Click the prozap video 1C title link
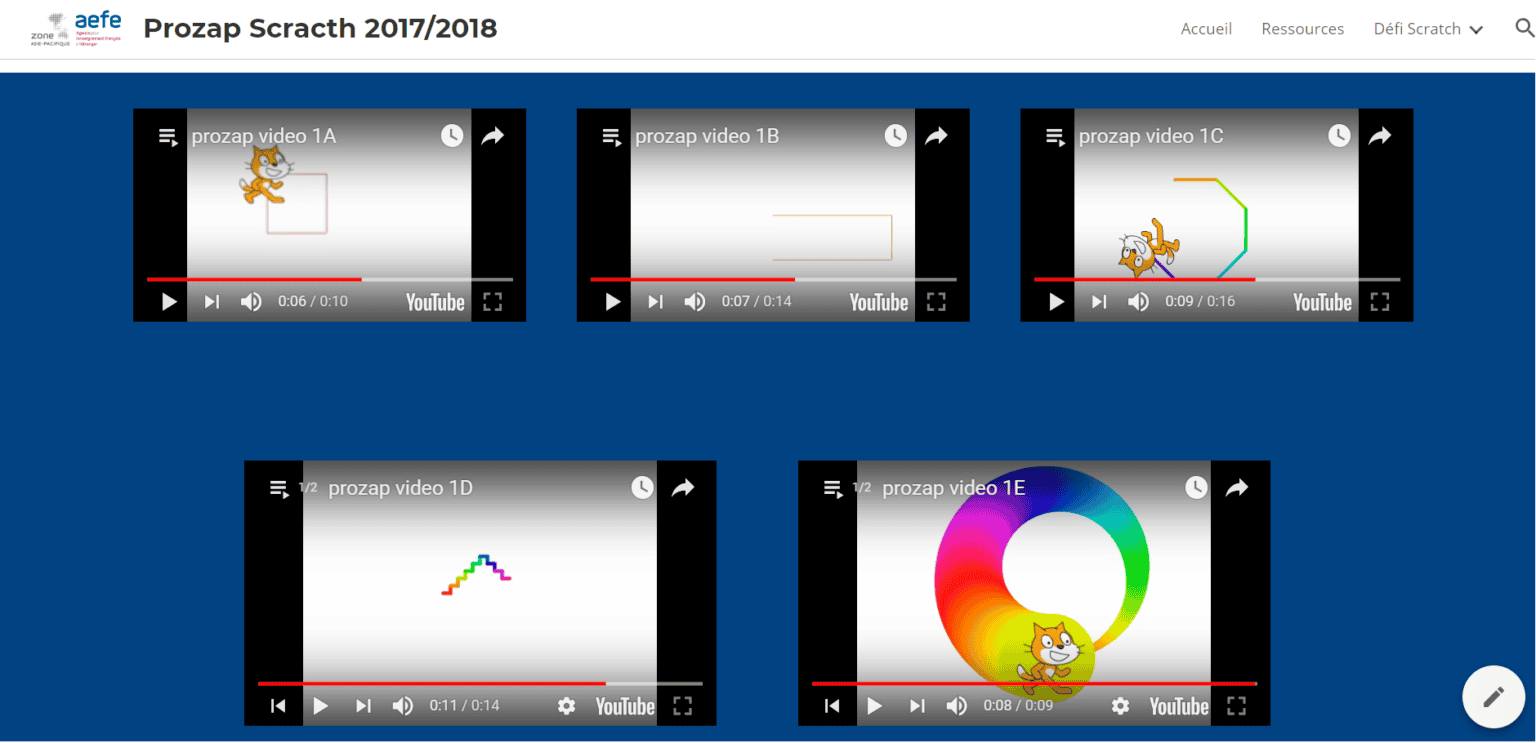 click(x=1150, y=136)
